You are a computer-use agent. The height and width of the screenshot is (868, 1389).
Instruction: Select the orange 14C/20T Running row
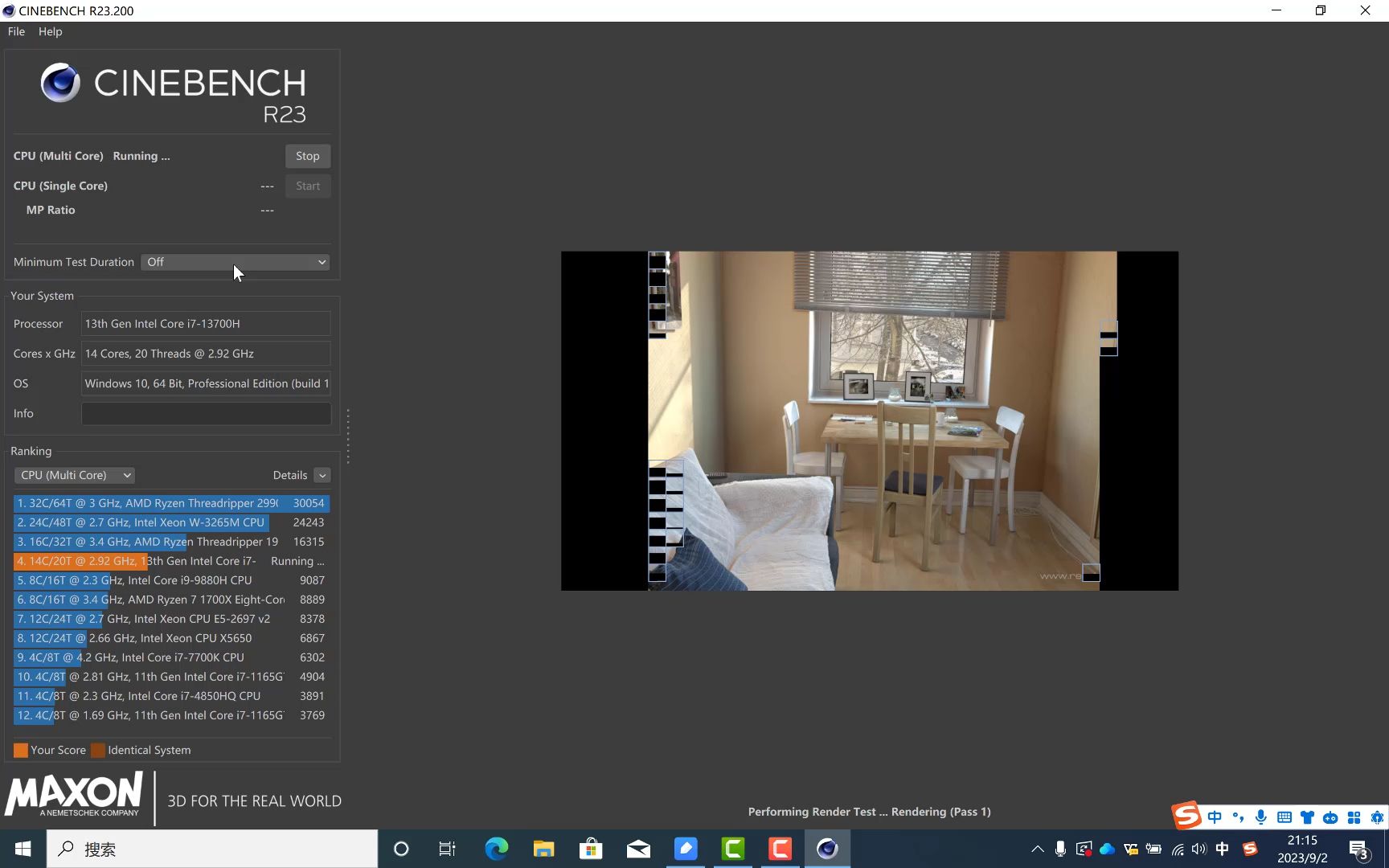[x=171, y=561]
